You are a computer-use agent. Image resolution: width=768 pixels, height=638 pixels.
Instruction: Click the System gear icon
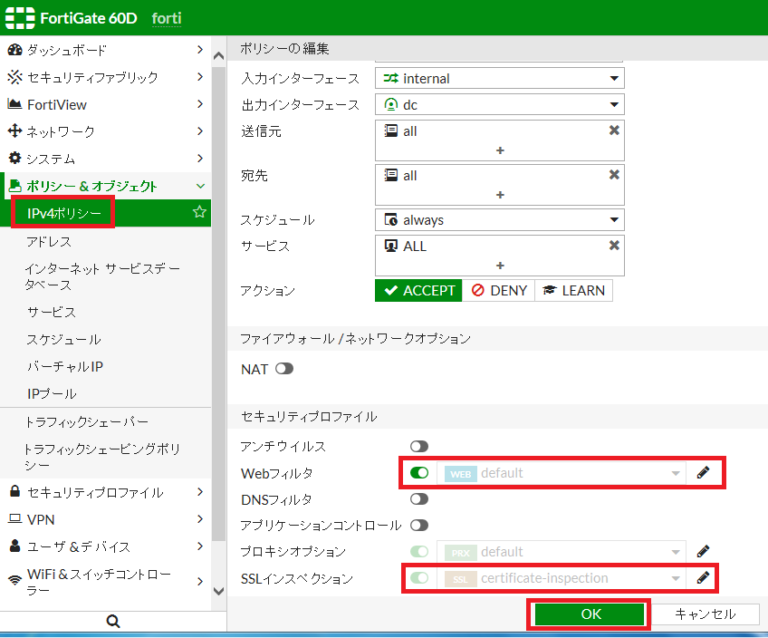(x=15, y=158)
